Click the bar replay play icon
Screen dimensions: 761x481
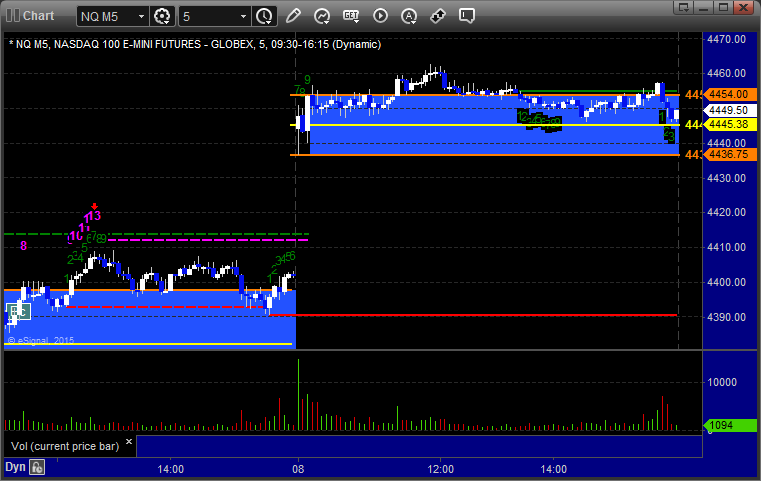tap(380, 16)
